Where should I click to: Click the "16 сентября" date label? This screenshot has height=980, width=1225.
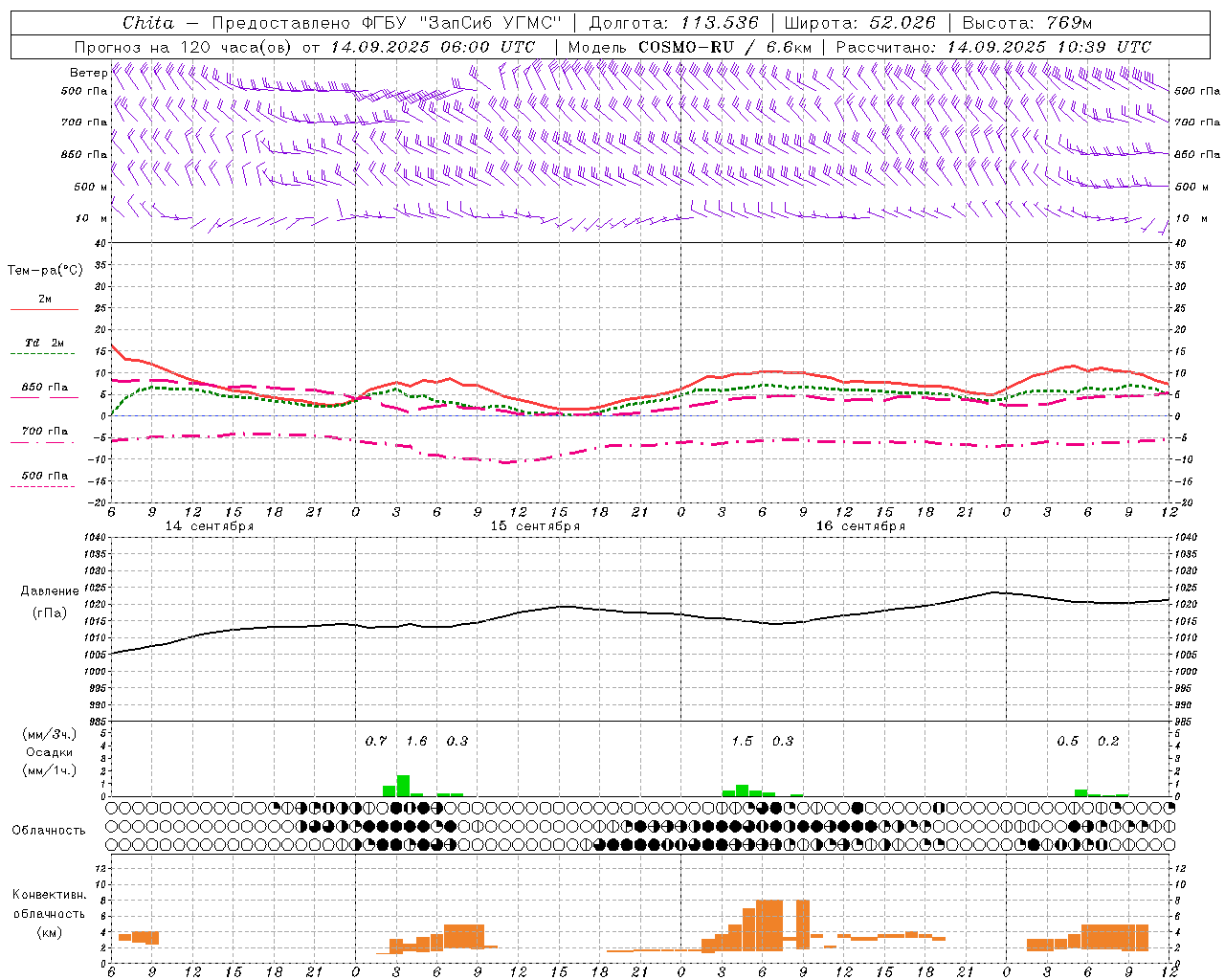[860, 526]
